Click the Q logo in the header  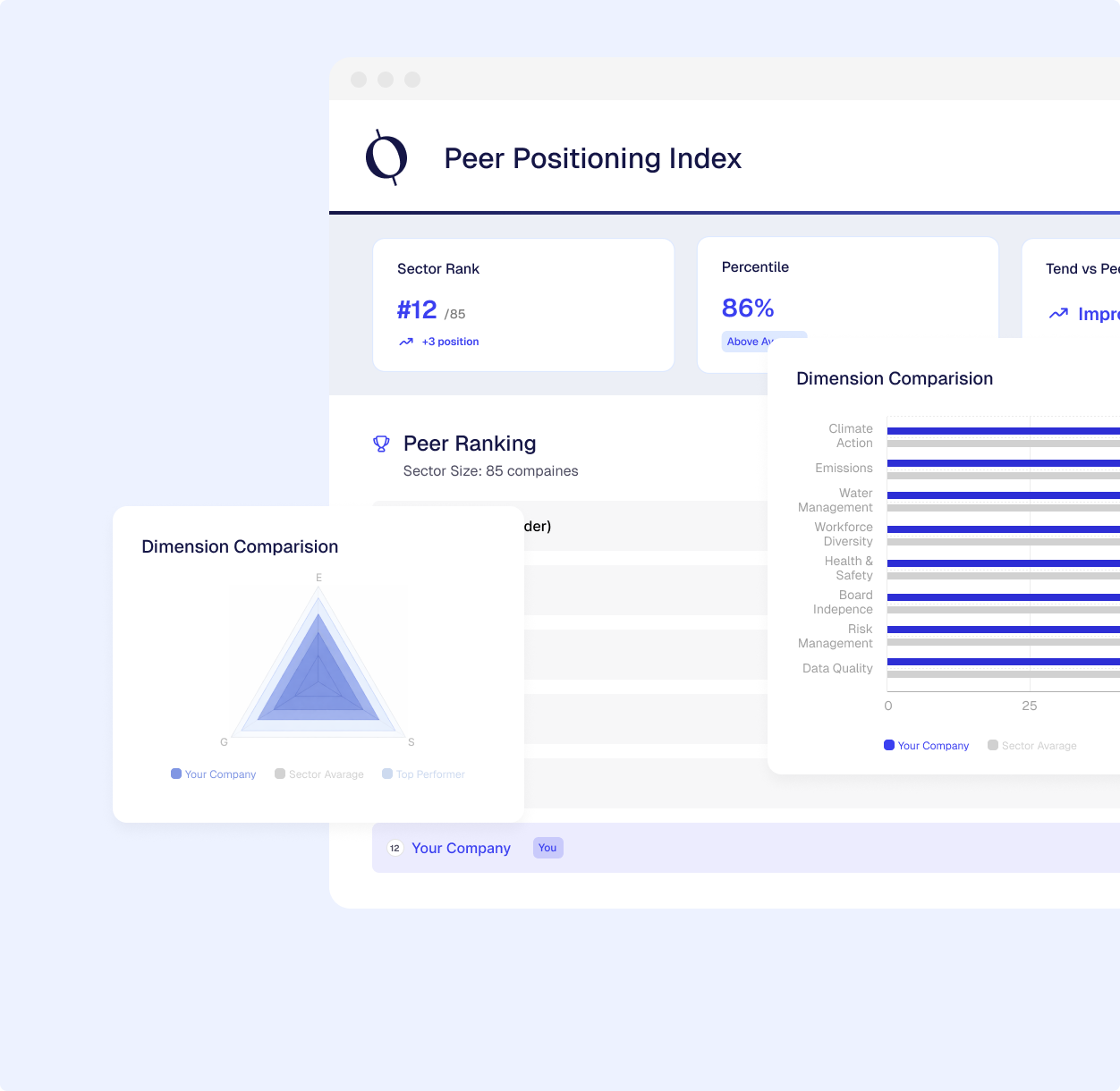(x=385, y=157)
